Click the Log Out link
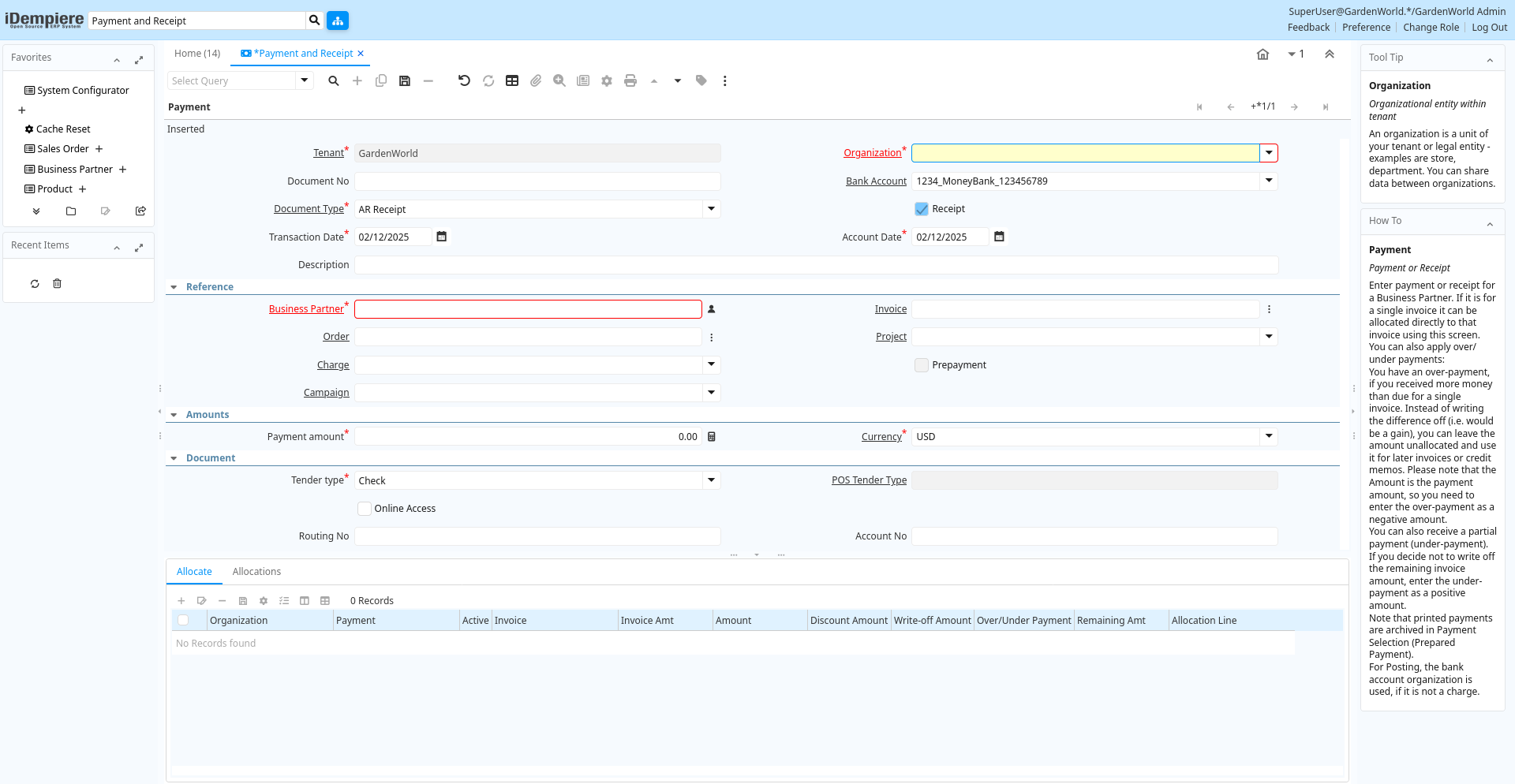The width and height of the screenshot is (1515, 784). pyautogui.click(x=1489, y=28)
